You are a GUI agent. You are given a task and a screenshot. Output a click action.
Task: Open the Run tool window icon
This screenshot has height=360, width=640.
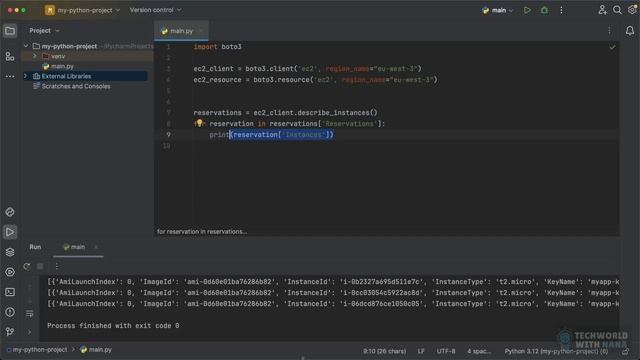10,232
